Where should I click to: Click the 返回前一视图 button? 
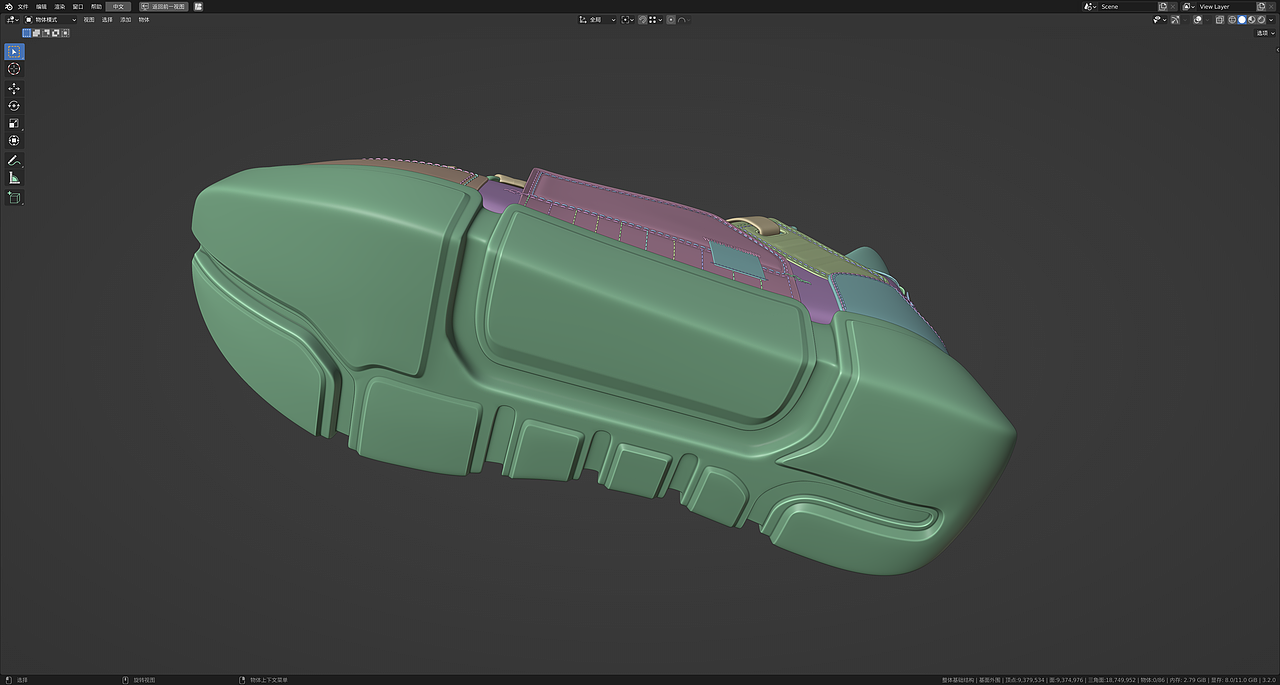click(x=164, y=6)
